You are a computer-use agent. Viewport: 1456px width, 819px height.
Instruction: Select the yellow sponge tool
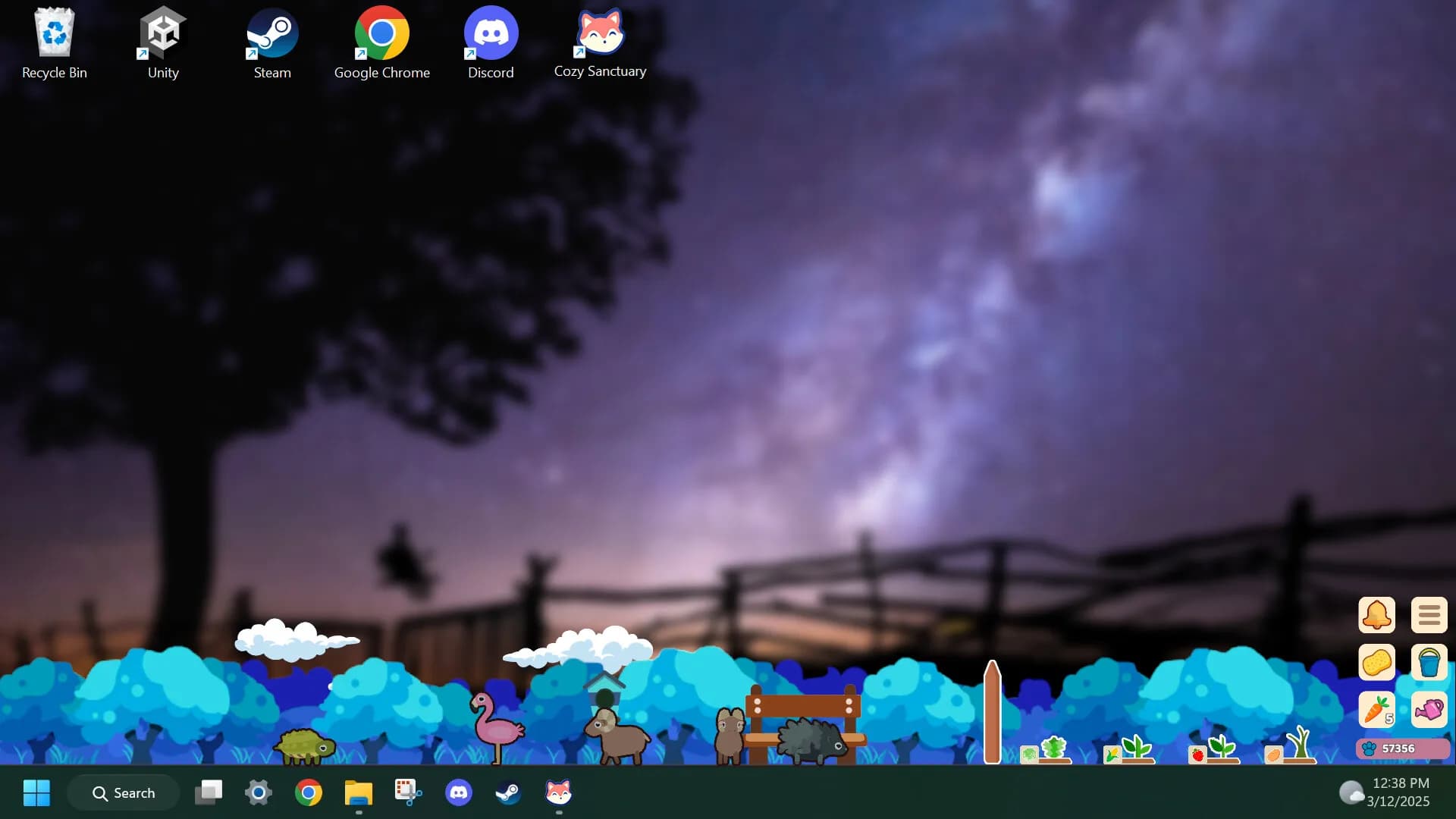pyautogui.click(x=1376, y=662)
